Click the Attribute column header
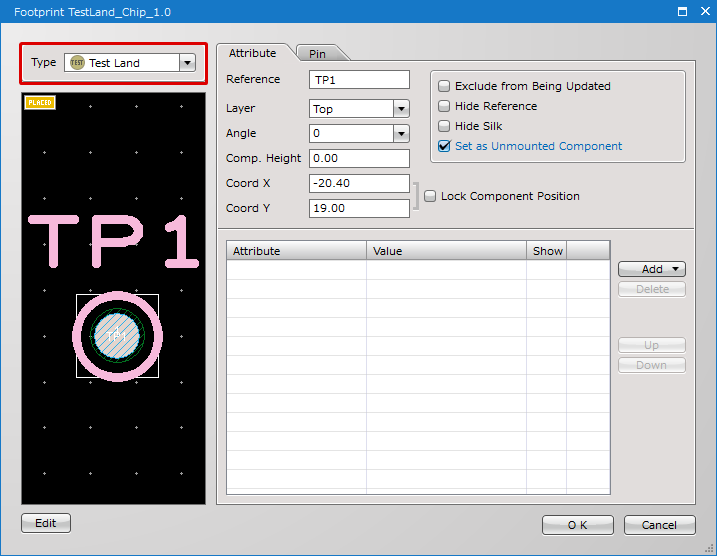The width and height of the screenshot is (717, 556). point(296,251)
